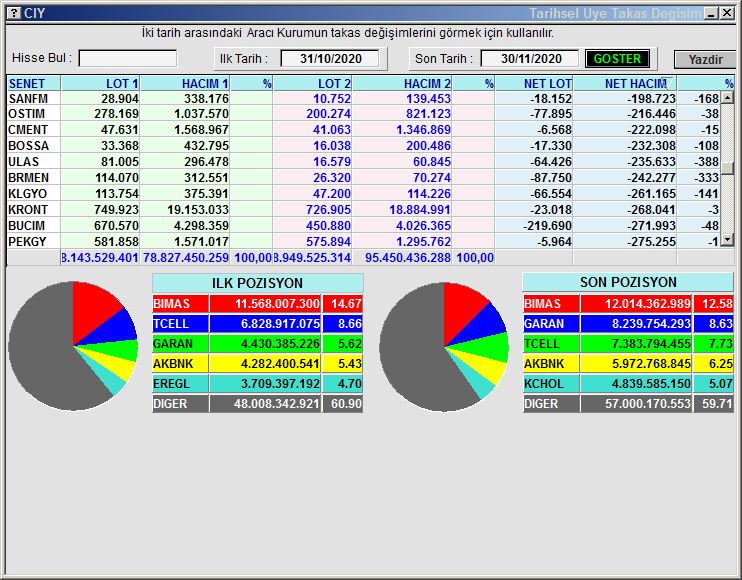Click the ILK POZISYON pie chart
Viewport: 742px width, 580px height.
tap(72, 346)
